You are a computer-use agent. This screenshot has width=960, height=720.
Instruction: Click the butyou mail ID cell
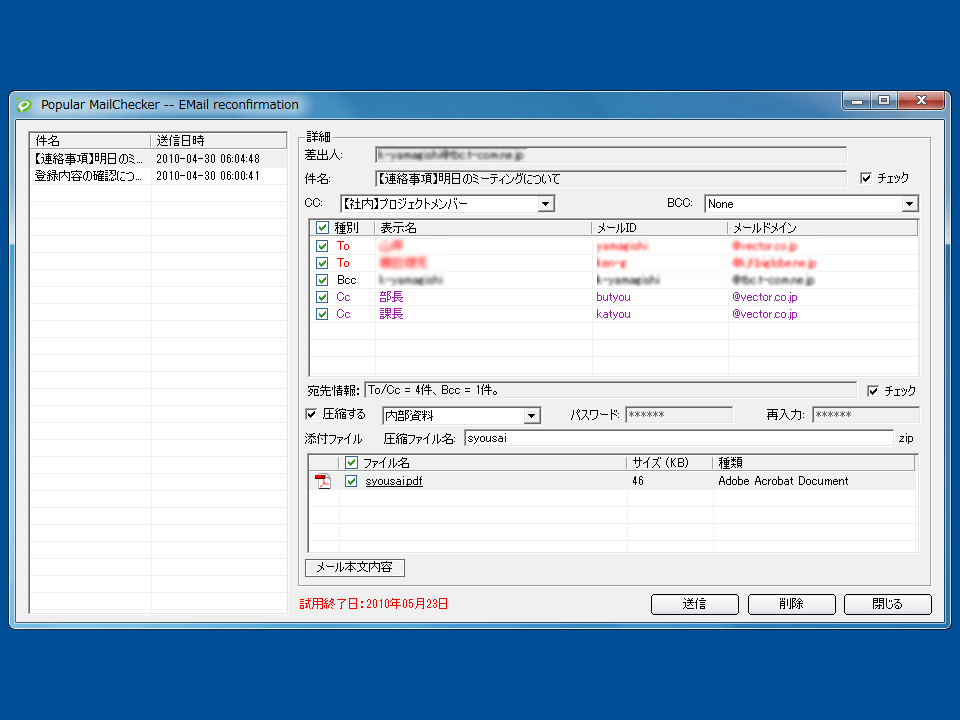pyautogui.click(x=613, y=297)
